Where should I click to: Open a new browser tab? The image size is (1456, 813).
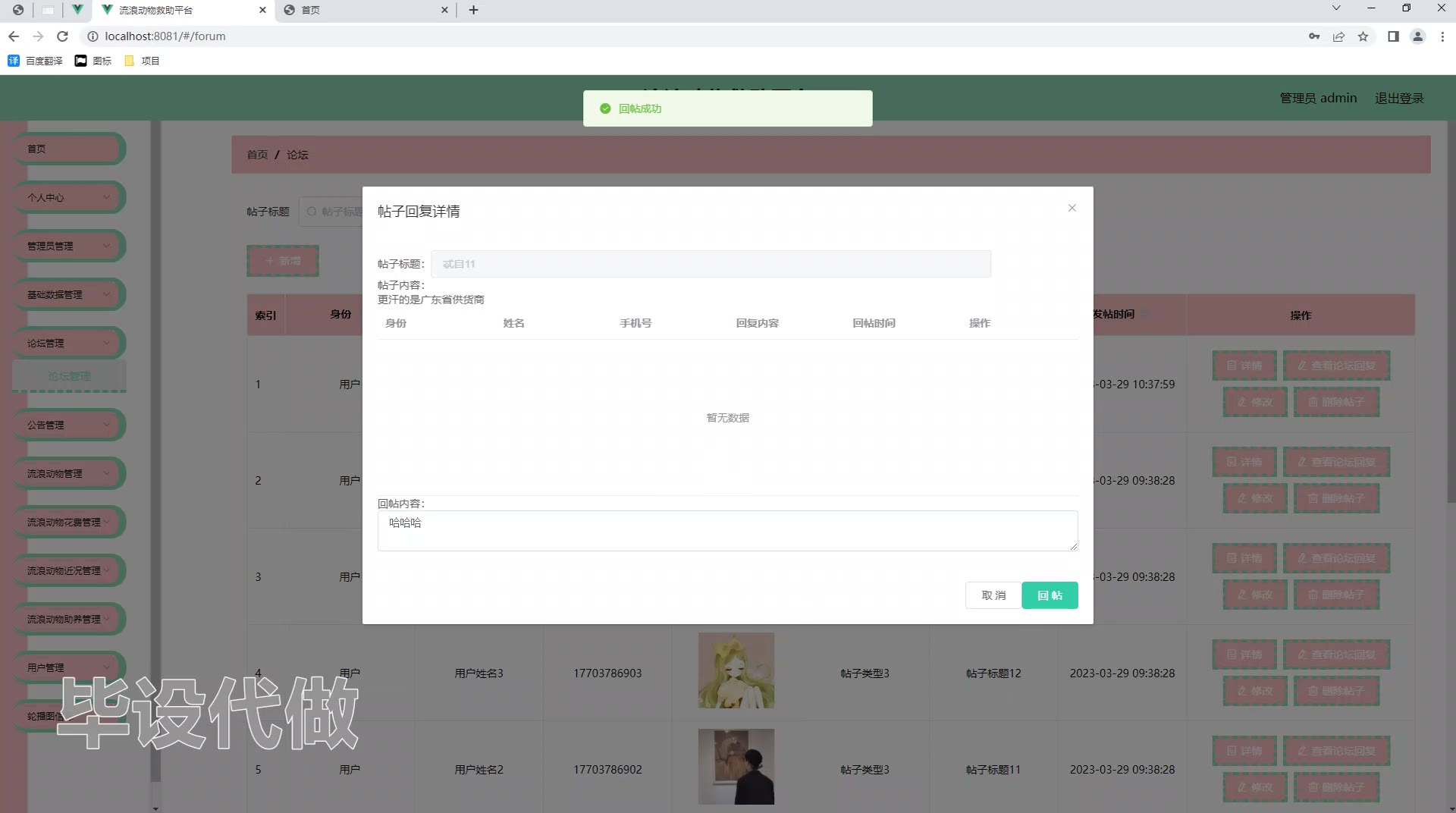click(473, 10)
